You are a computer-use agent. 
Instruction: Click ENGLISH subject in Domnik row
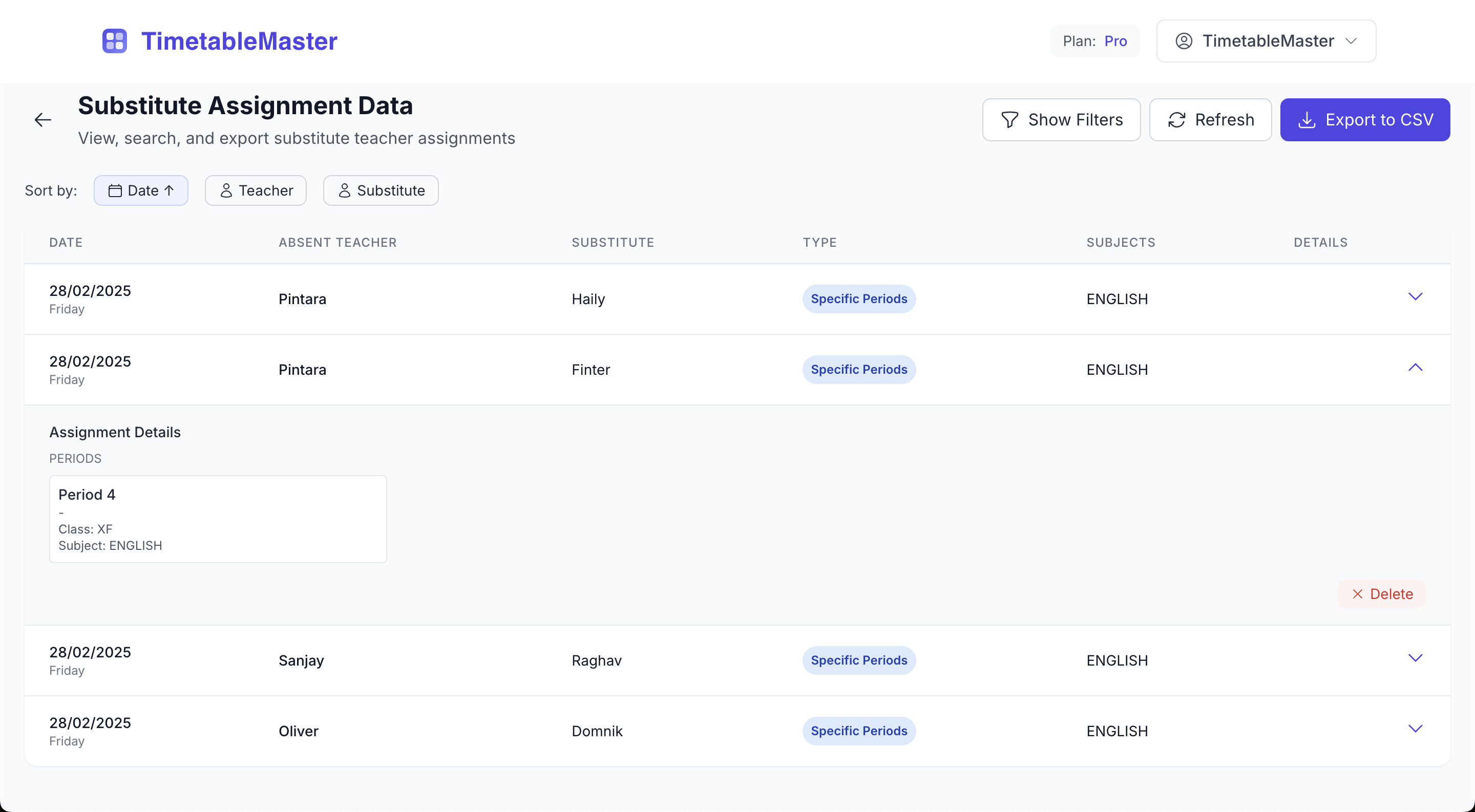pos(1117,731)
